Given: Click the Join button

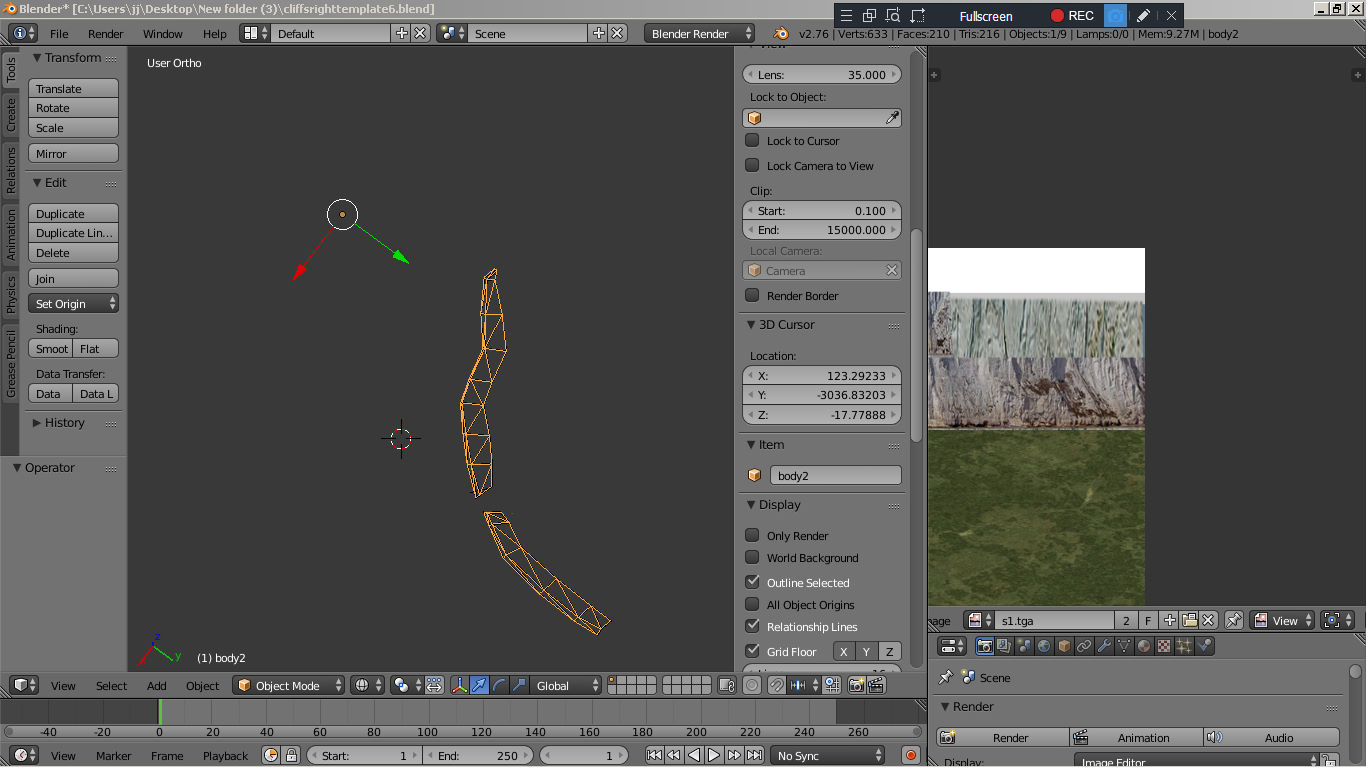Looking at the screenshot, I should (74, 279).
